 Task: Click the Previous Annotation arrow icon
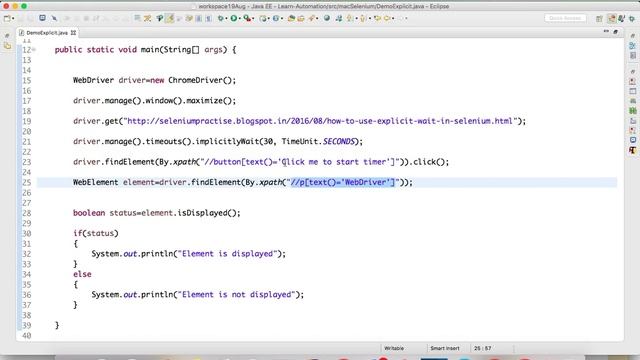click(363, 18)
